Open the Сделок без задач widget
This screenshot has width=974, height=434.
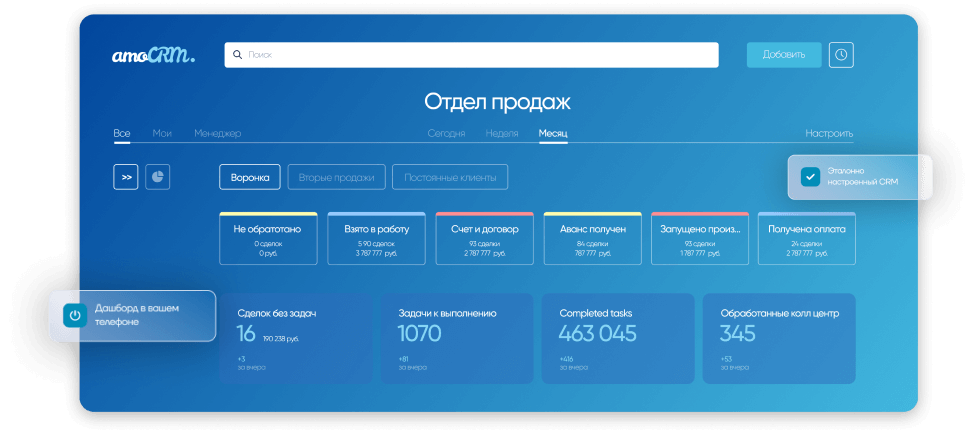click(296, 338)
